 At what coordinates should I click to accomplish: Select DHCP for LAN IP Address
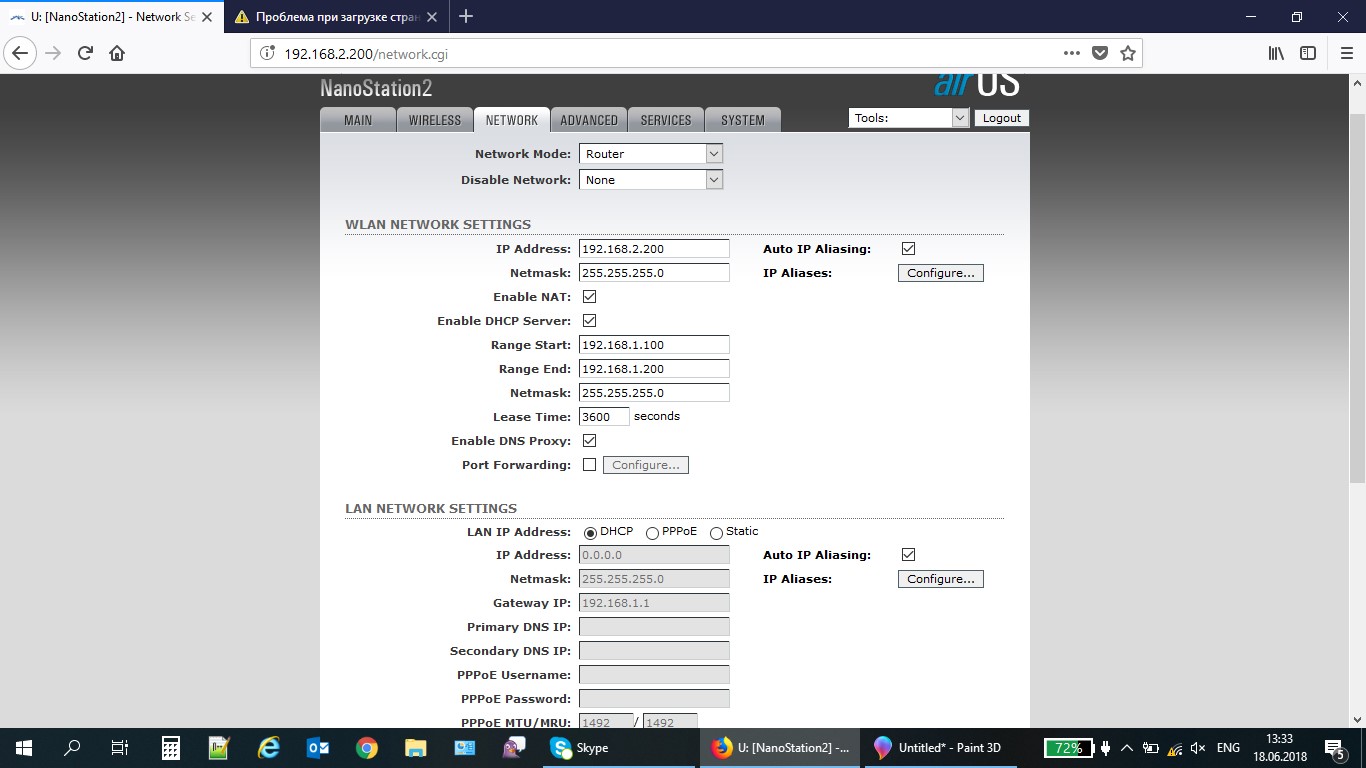pyautogui.click(x=590, y=533)
